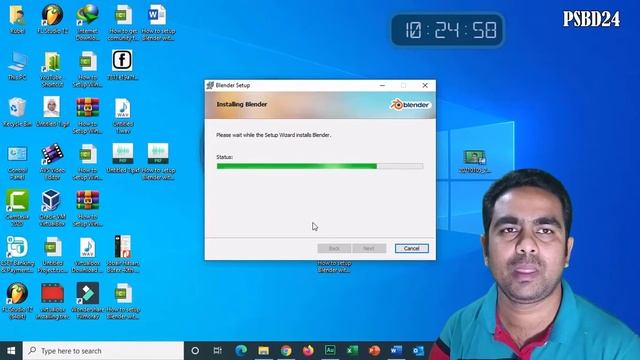Select the Untitled Project Camtasia file
The image size is (640, 360).
52,255
